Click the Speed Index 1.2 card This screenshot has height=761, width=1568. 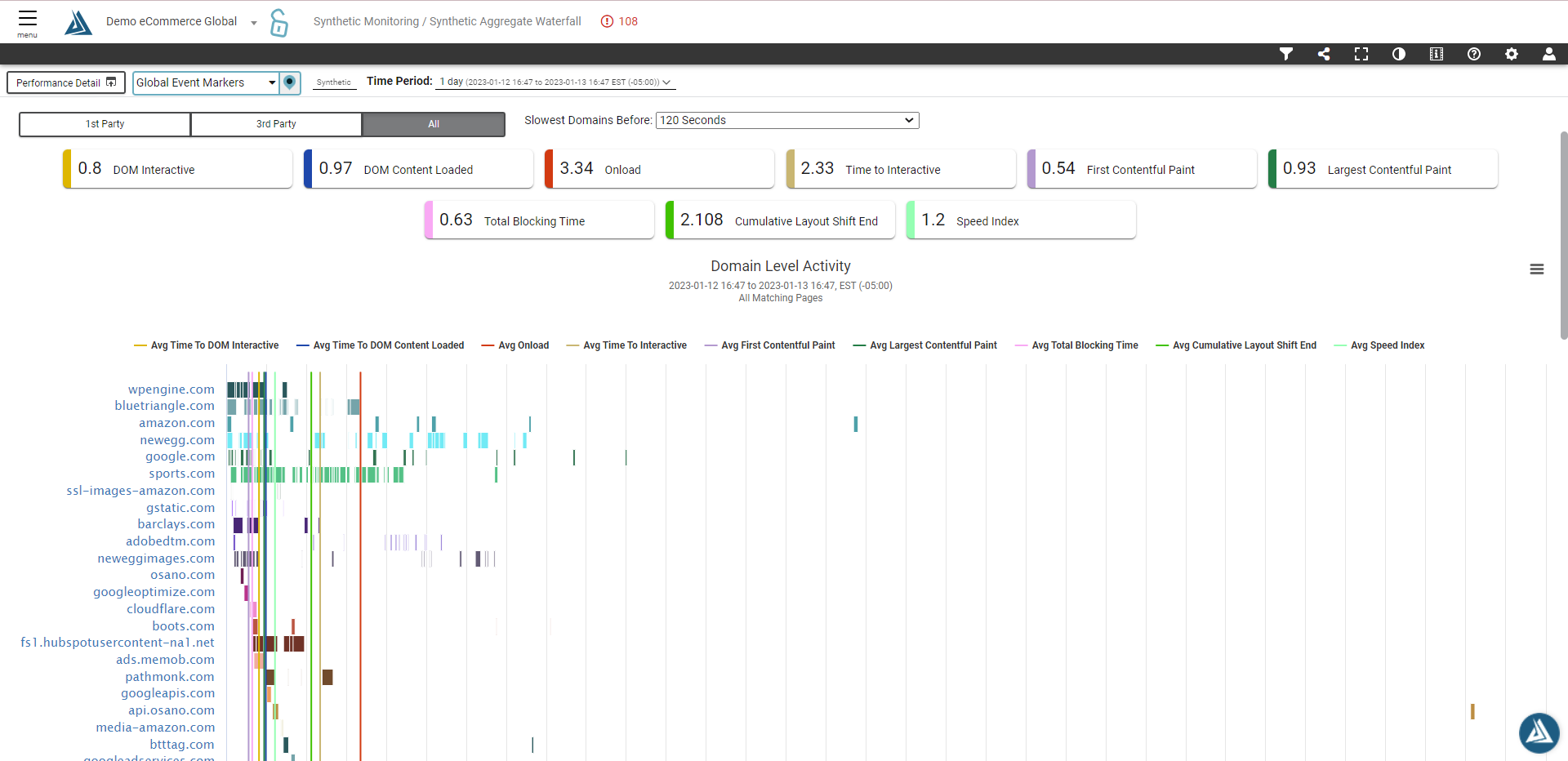[x=1021, y=220]
